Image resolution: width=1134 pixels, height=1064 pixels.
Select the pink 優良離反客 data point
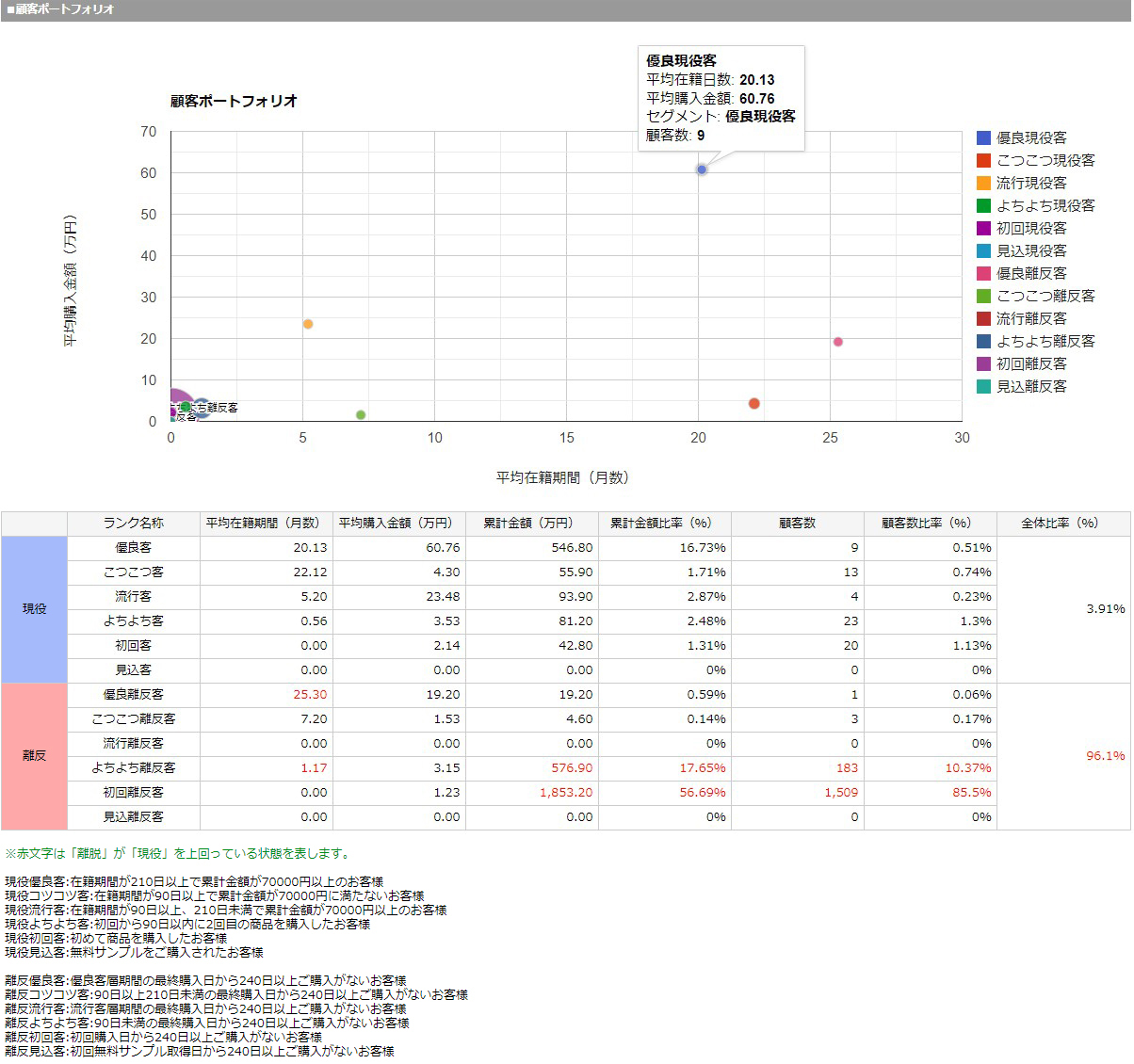click(837, 342)
